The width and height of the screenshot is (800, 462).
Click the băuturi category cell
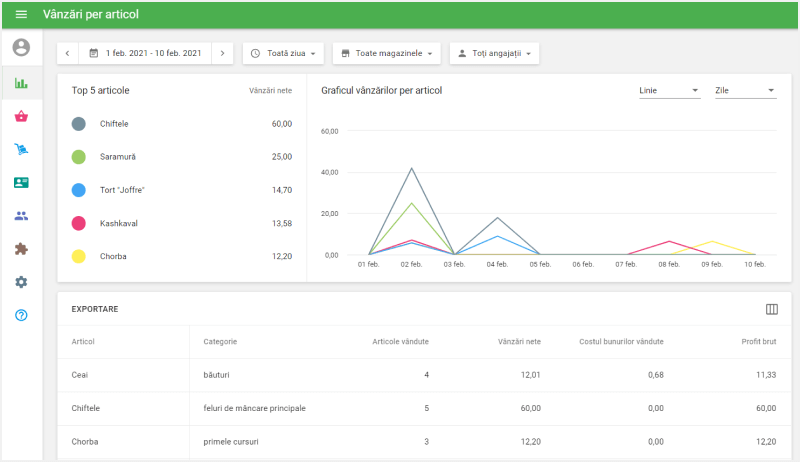pyautogui.click(x=216, y=375)
